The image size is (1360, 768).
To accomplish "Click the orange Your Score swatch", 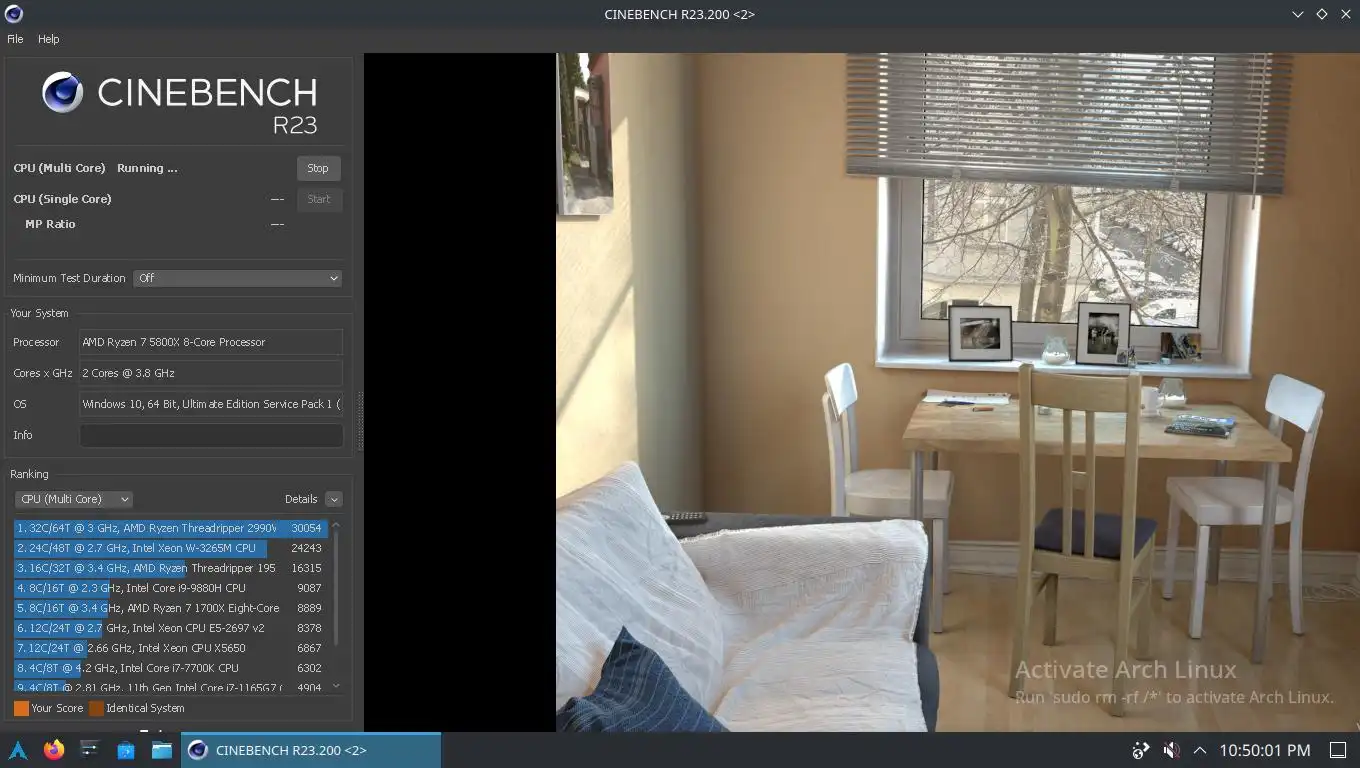I will (x=21, y=708).
